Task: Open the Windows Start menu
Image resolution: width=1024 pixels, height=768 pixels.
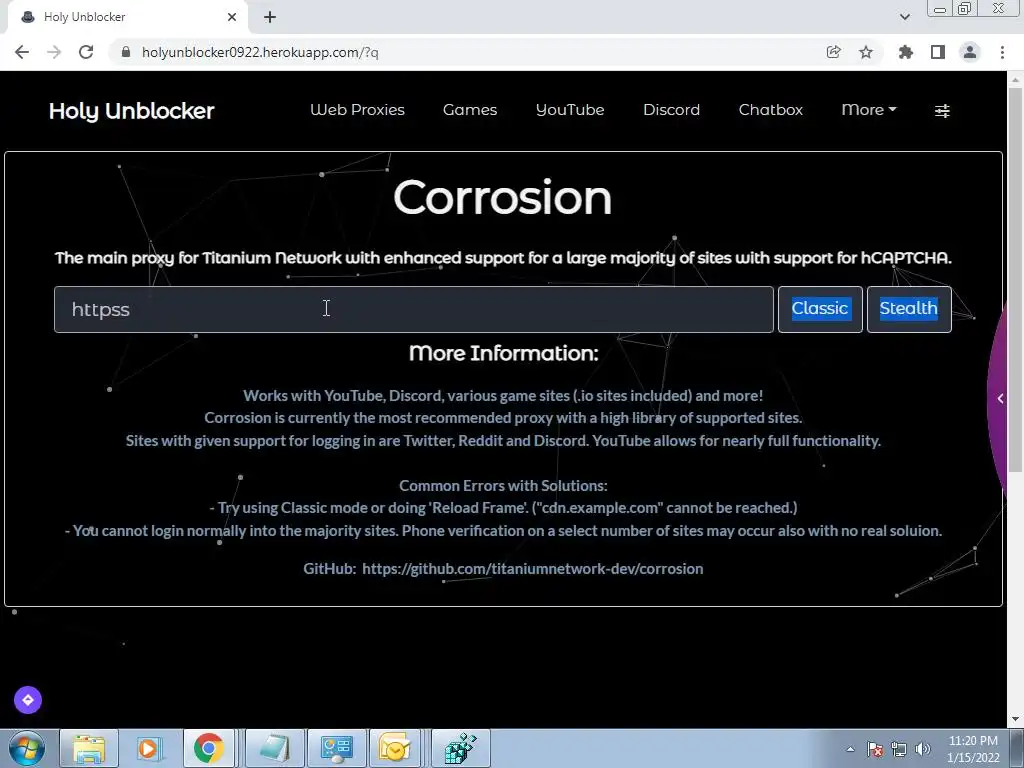Action: tap(27, 748)
